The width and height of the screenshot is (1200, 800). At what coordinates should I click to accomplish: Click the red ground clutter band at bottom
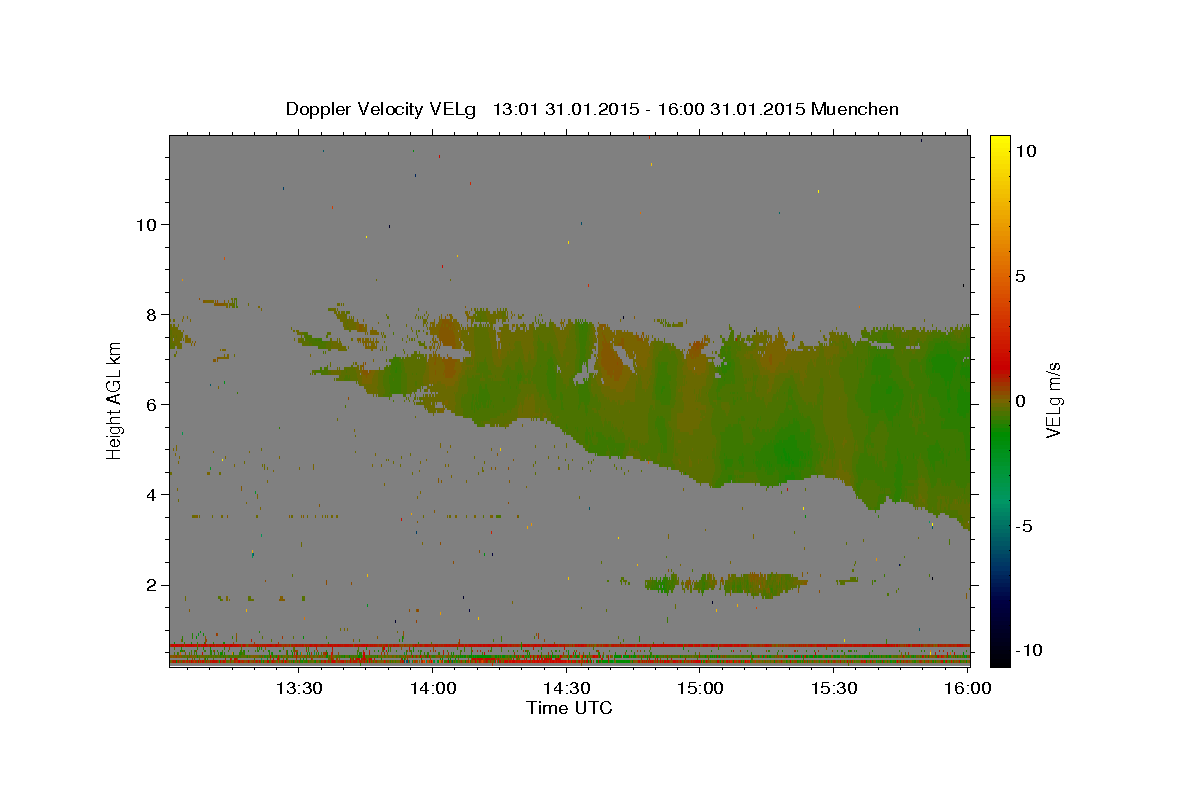(x=569, y=645)
